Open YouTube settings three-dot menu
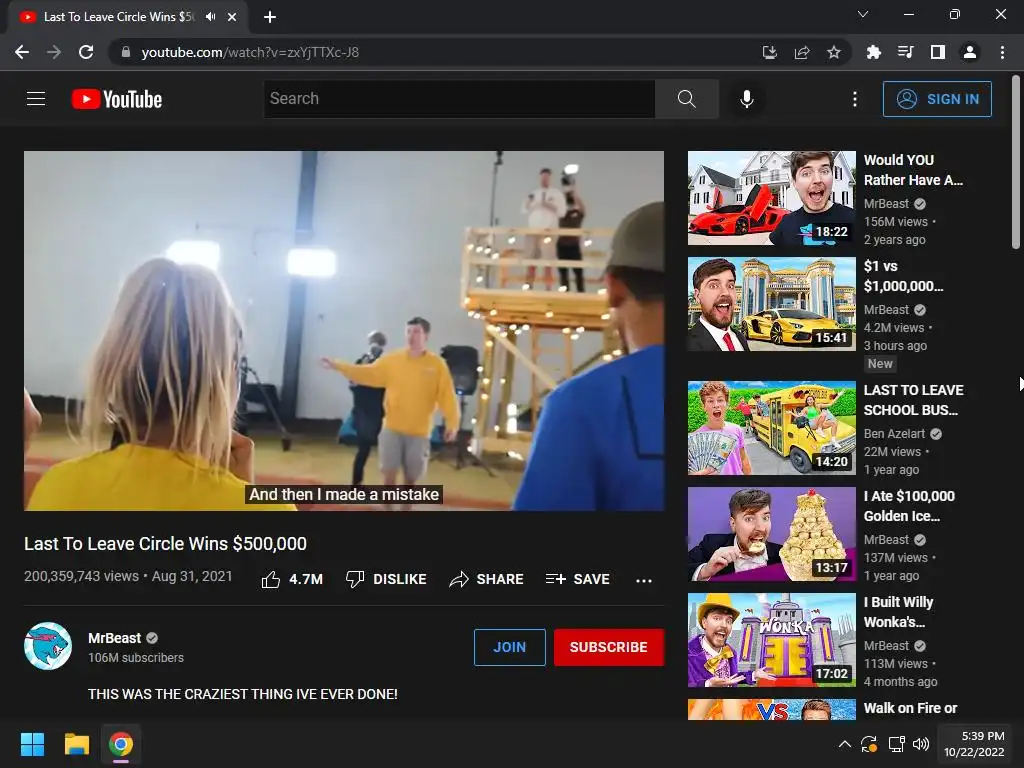 (x=855, y=99)
